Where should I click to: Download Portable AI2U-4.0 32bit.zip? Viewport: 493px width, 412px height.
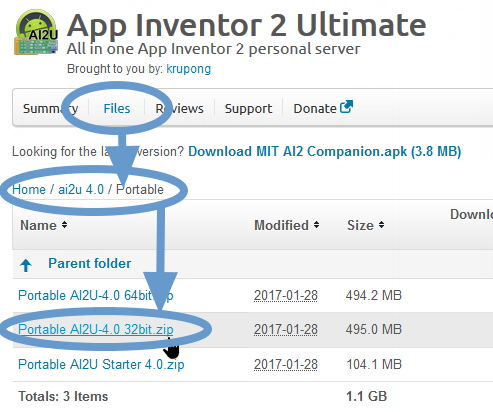(x=96, y=329)
